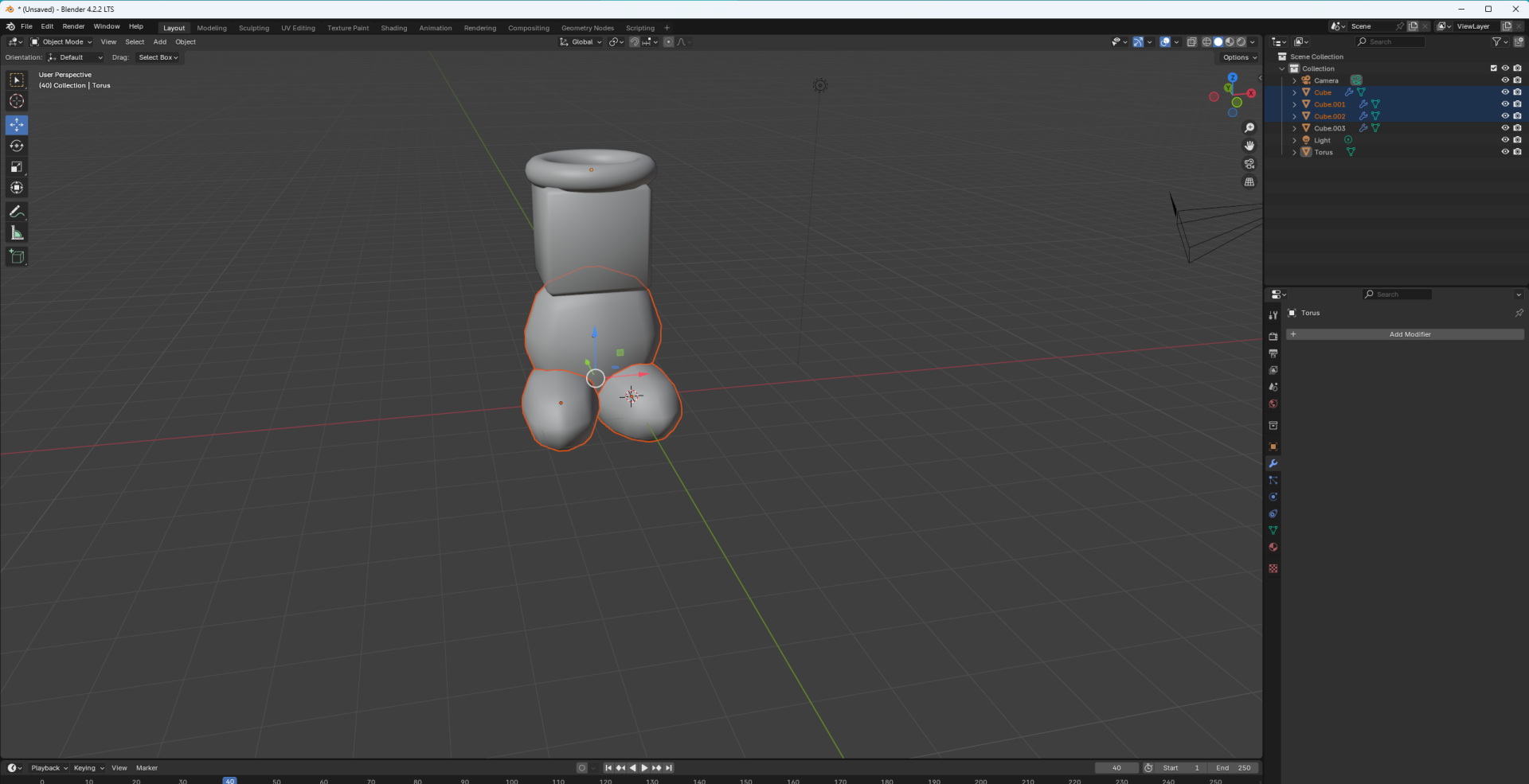Open the viewport Options button
The height and width of the screenshot is (784, 1529).
click(x=1239, y=57)
